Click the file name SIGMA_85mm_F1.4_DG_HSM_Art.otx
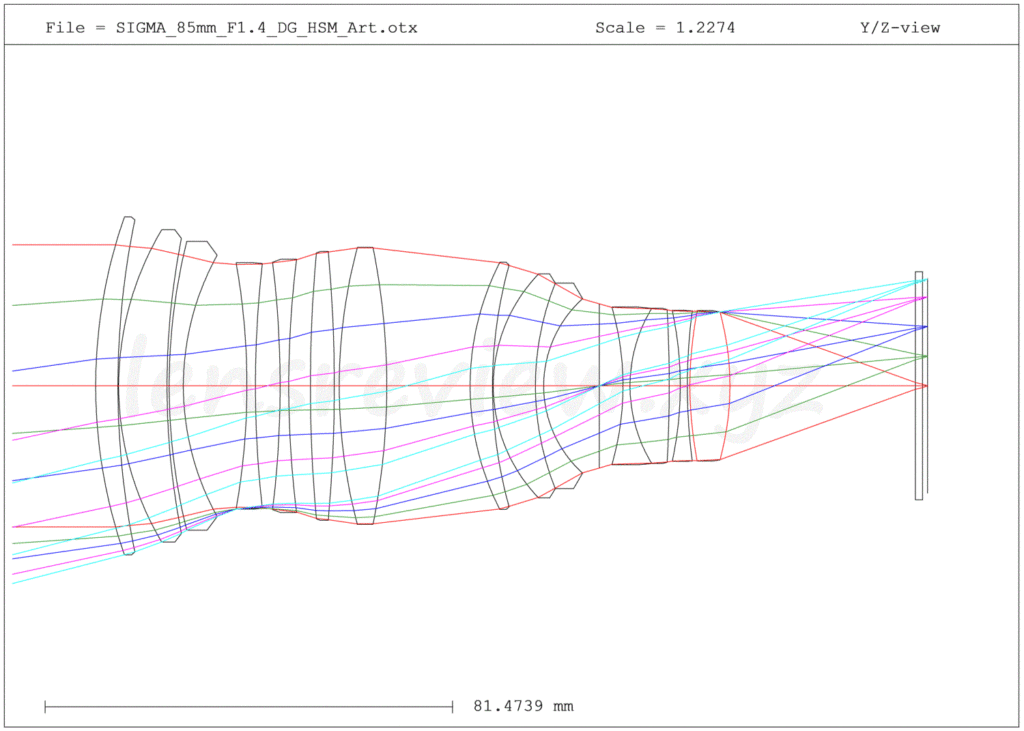Viewport: 1024px width, 731px height. coord(266,28)
